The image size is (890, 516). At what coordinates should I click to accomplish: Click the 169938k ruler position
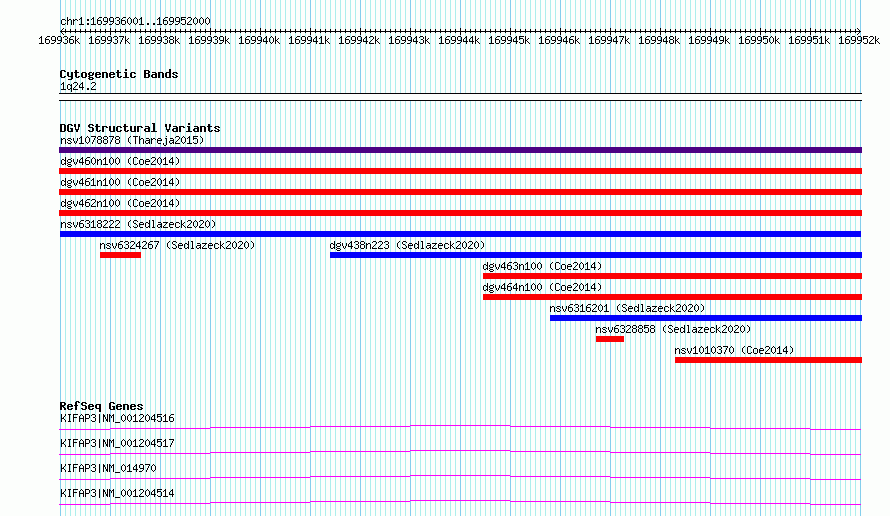click(159, 40)
